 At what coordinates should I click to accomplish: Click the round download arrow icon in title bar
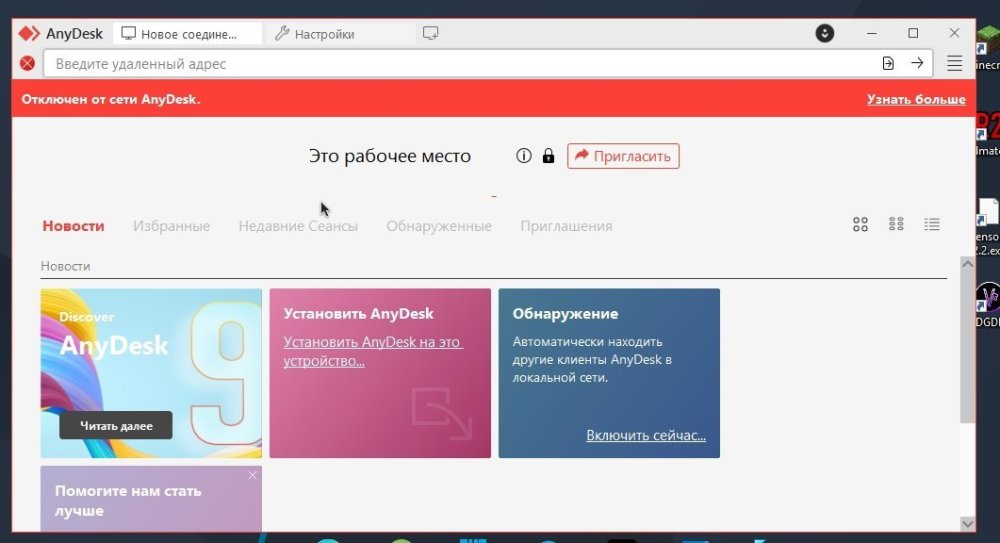point(825,33)
